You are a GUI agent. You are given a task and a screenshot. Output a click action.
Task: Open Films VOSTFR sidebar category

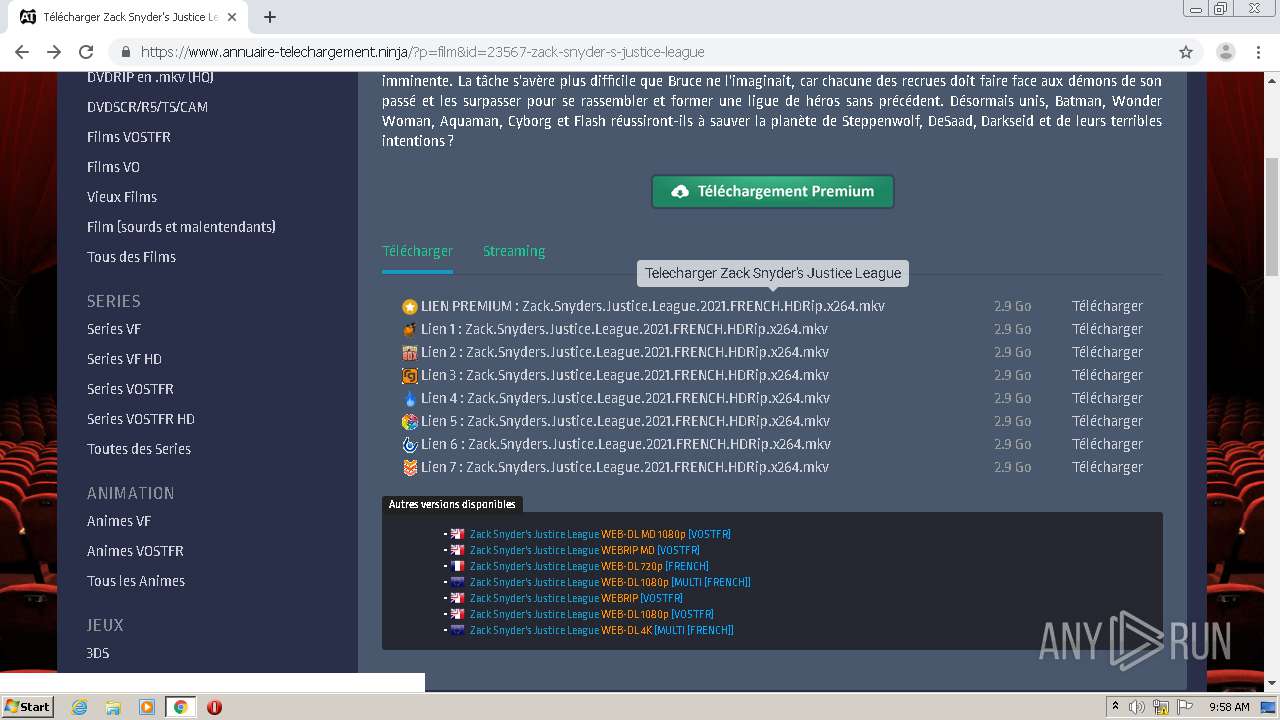pyautogui.click(x=129, y=137)
